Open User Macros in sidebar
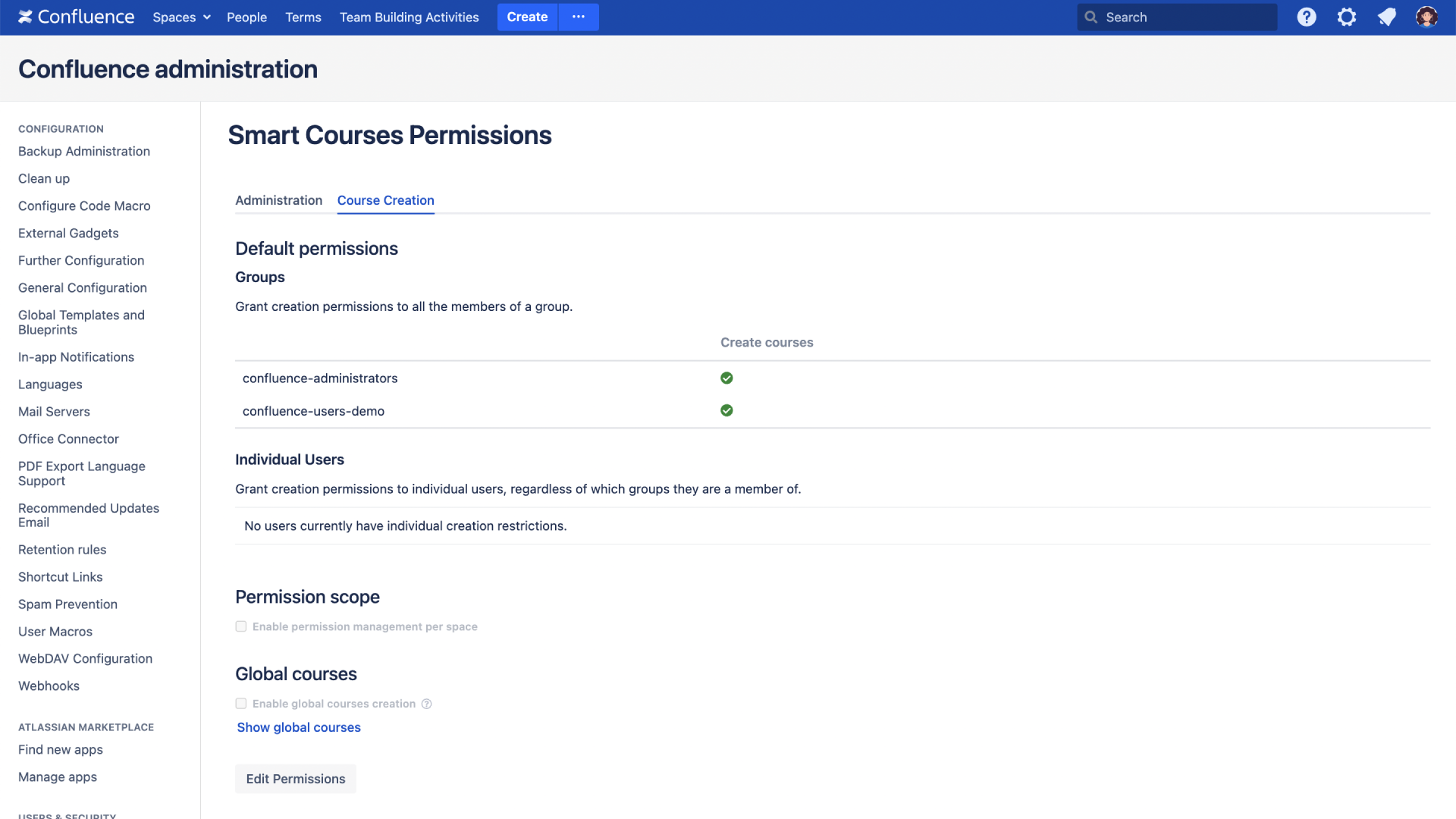This screenshot has width=1456, height=819. tap(55, 632)
